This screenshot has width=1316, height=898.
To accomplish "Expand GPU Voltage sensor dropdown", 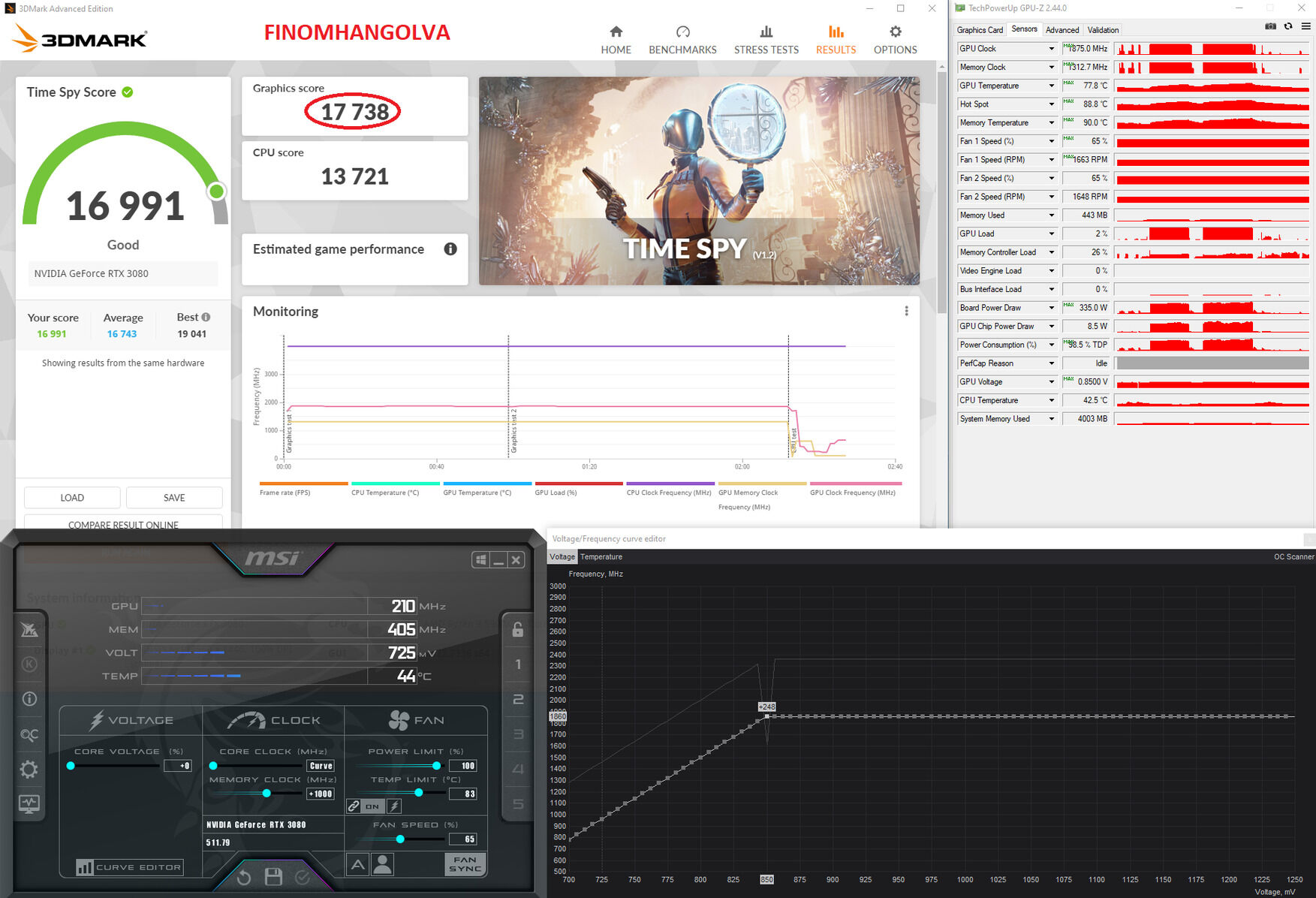I will point(1051,381).
